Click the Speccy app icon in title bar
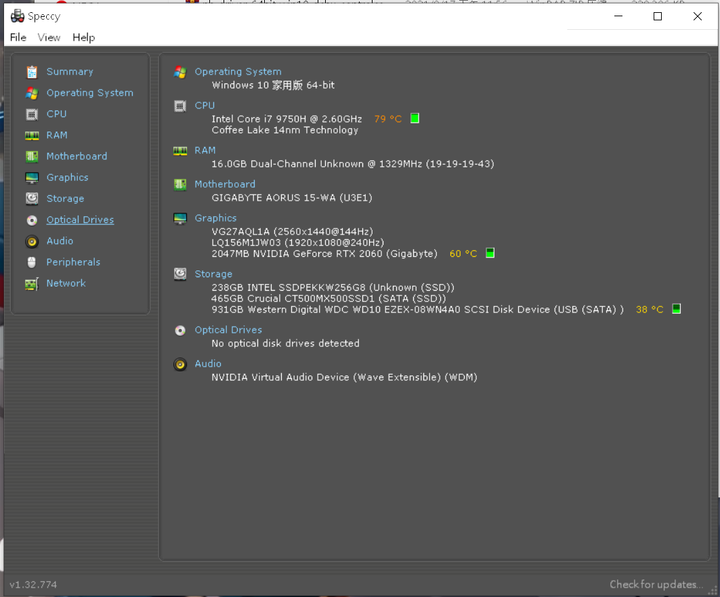Viewport: 720px width, 597px height. [17, 16]
